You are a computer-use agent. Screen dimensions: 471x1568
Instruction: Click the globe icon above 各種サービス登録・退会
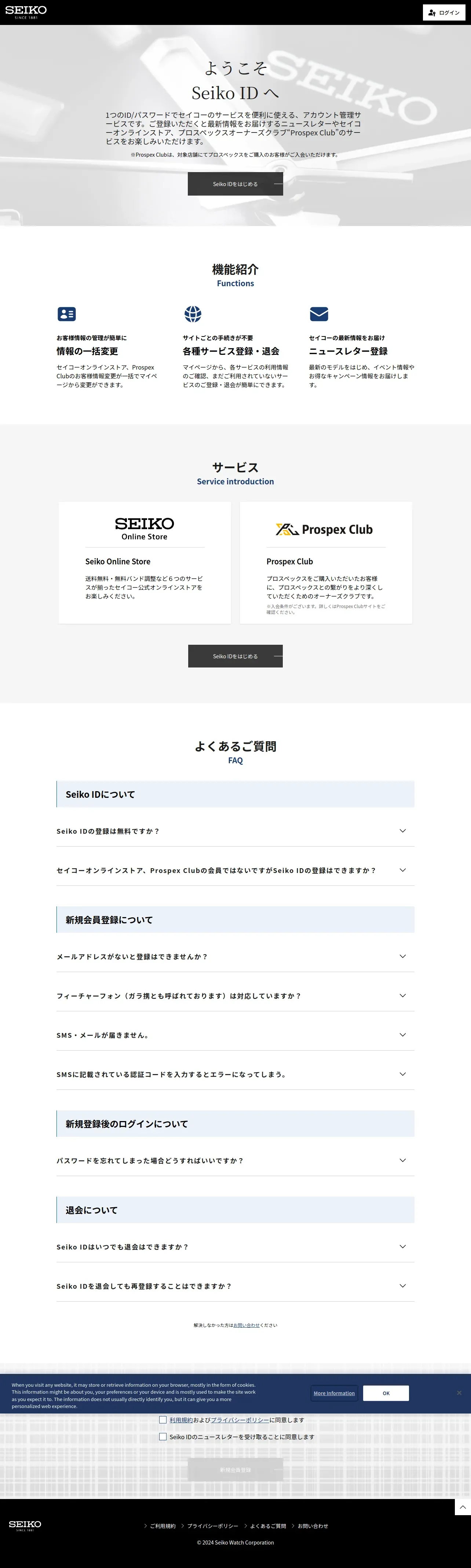pyautogui.click(x=193, y=314)
